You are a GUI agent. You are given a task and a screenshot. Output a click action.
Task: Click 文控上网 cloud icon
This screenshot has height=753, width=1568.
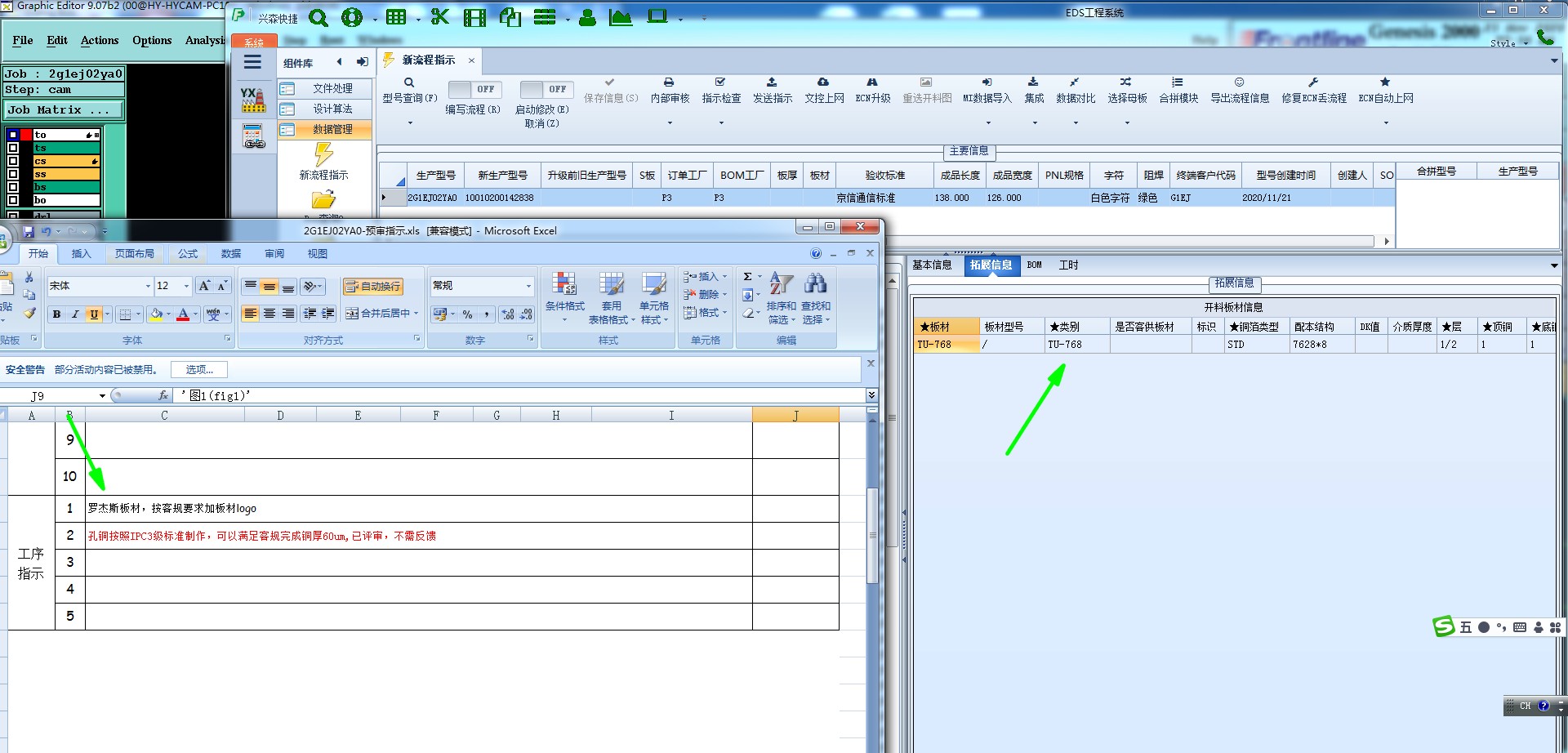pyautogui.click(x=823, y=82)
